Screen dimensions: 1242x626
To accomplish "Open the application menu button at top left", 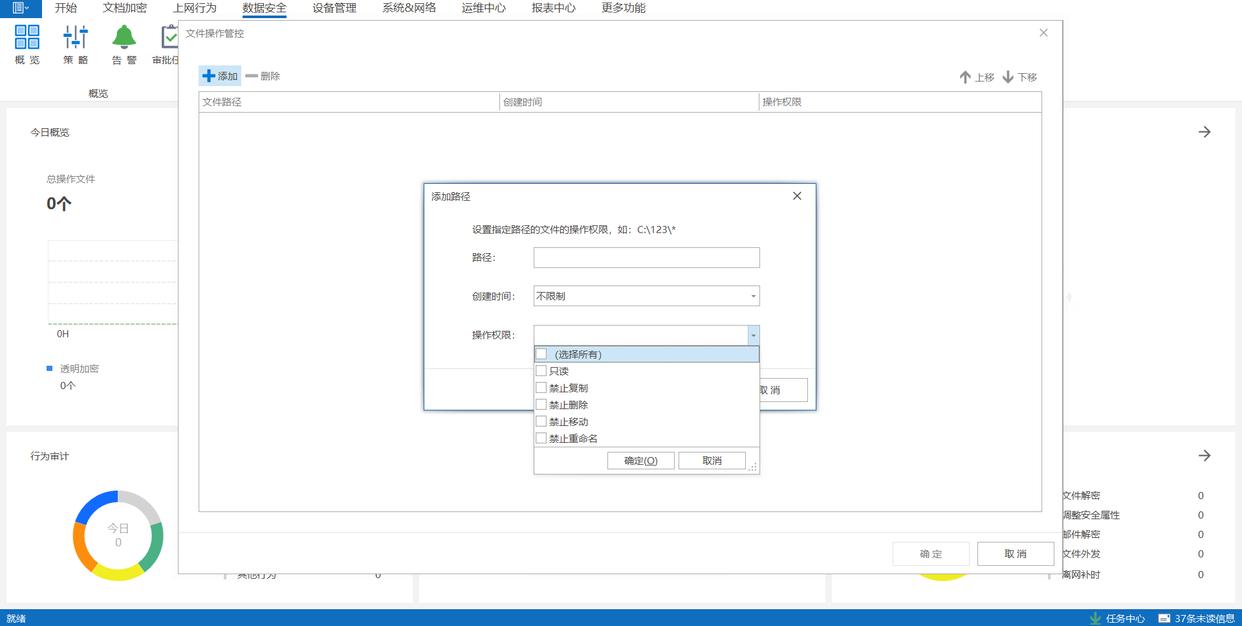I will (20, 8).
